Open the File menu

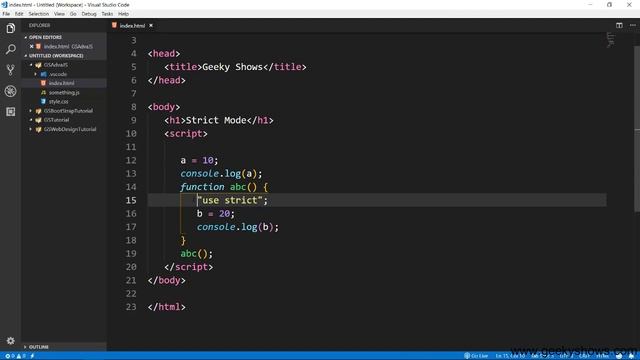tap(6, 14)
